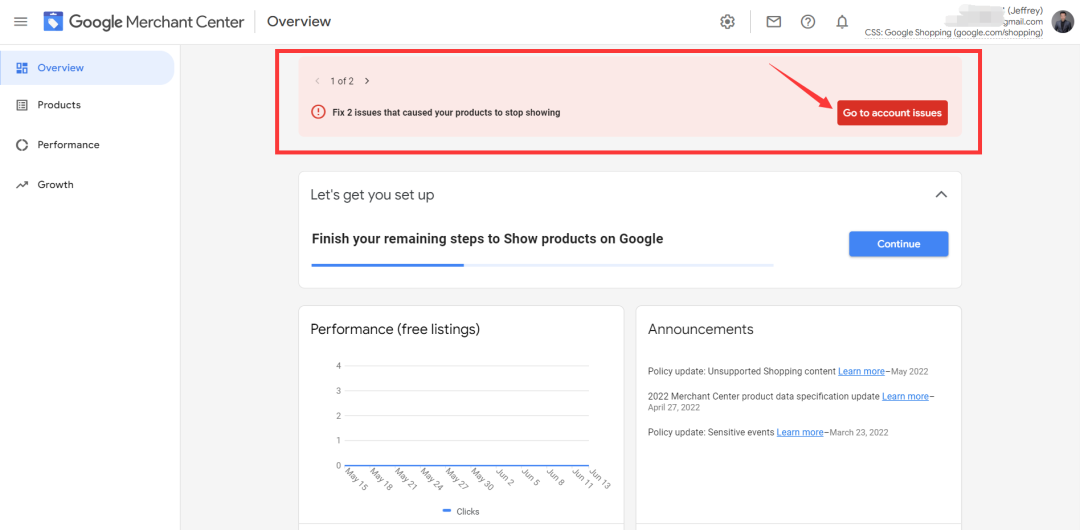
Task: Click the blue Continue button
Action: 899,244
